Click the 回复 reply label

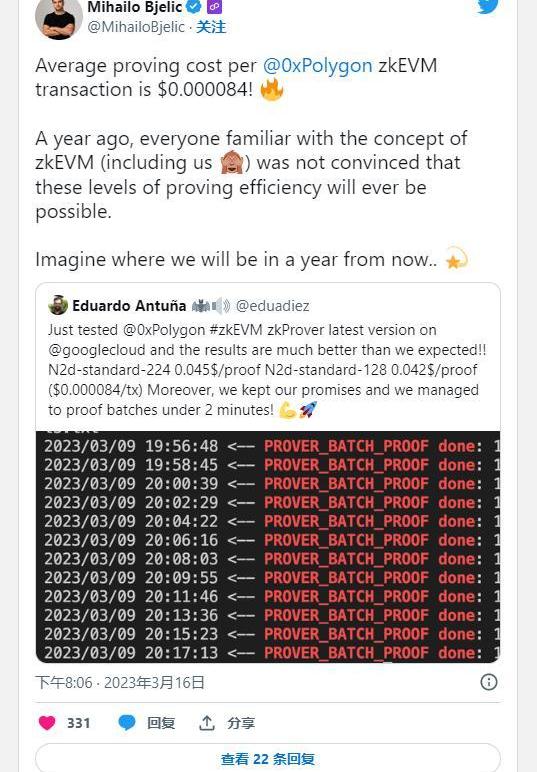click(161, 723)
